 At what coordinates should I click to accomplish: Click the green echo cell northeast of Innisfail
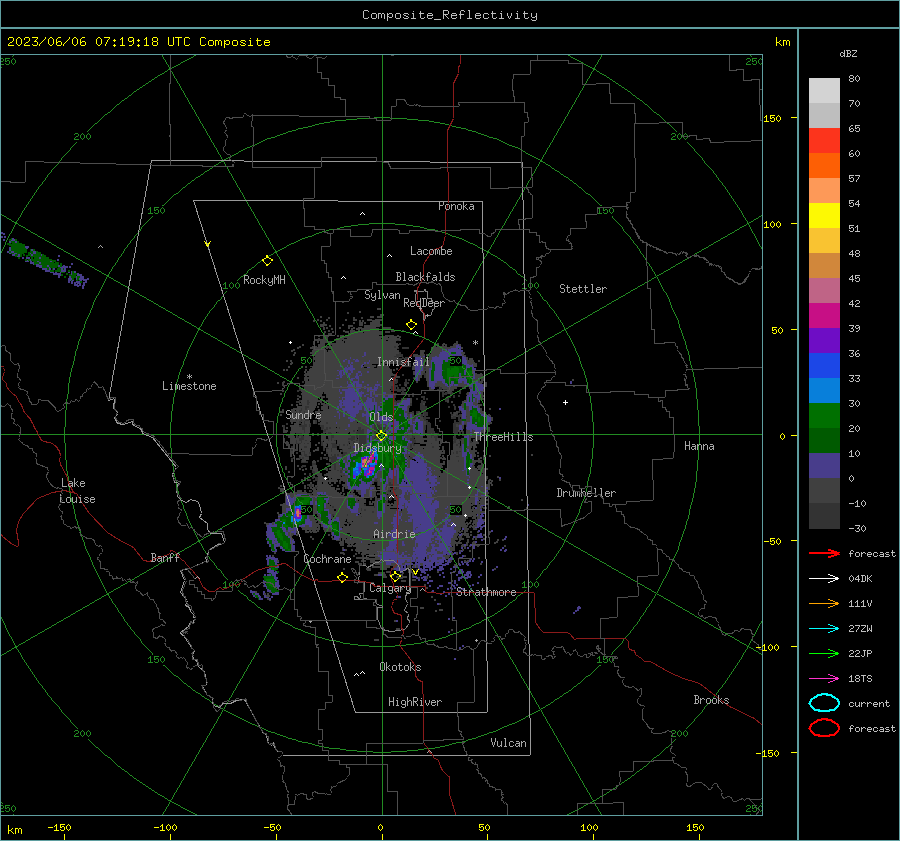[453, 370]
